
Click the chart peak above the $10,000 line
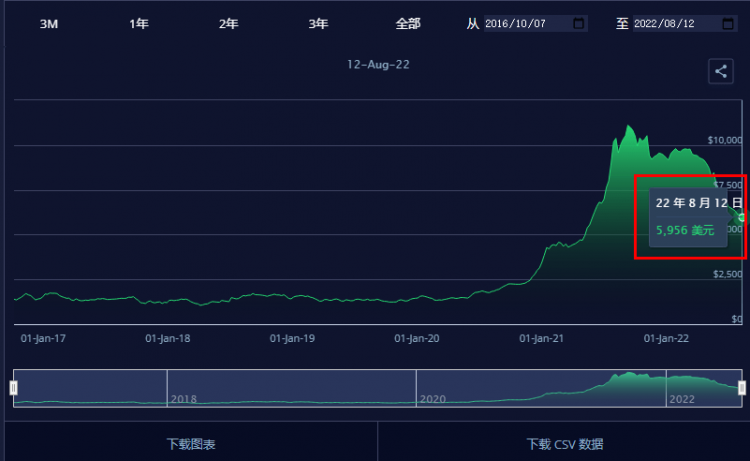click(x=628, y=127)
